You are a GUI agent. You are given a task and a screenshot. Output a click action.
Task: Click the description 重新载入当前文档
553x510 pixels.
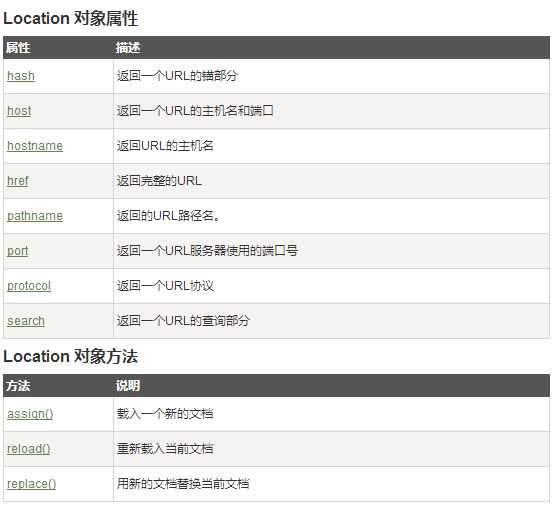pyautogui.click(x=165, y=449)
